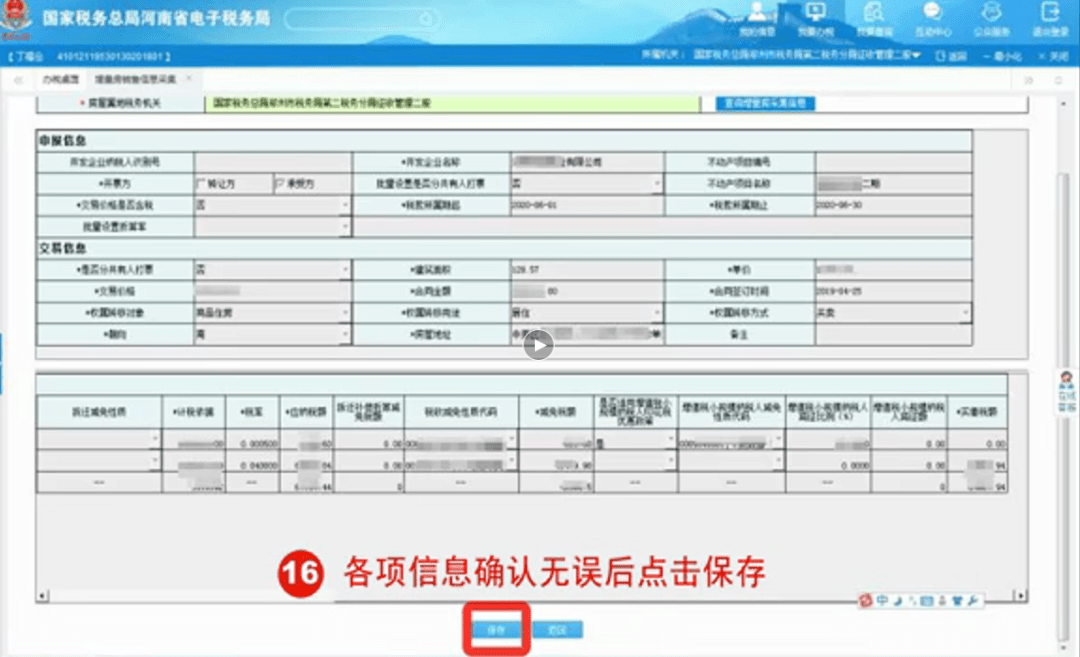Open the online customer service avatar icon

coord(1067,391)
